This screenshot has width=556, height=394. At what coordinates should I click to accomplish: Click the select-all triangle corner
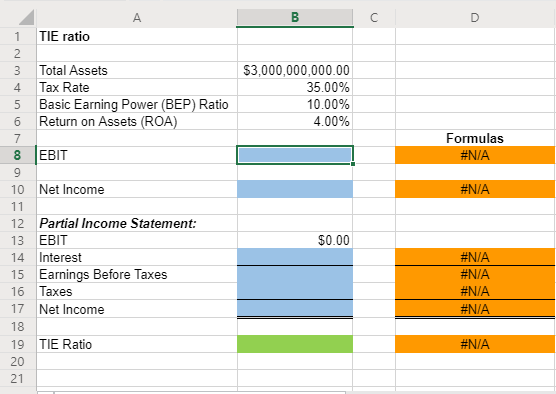click(x=26, y=17)
